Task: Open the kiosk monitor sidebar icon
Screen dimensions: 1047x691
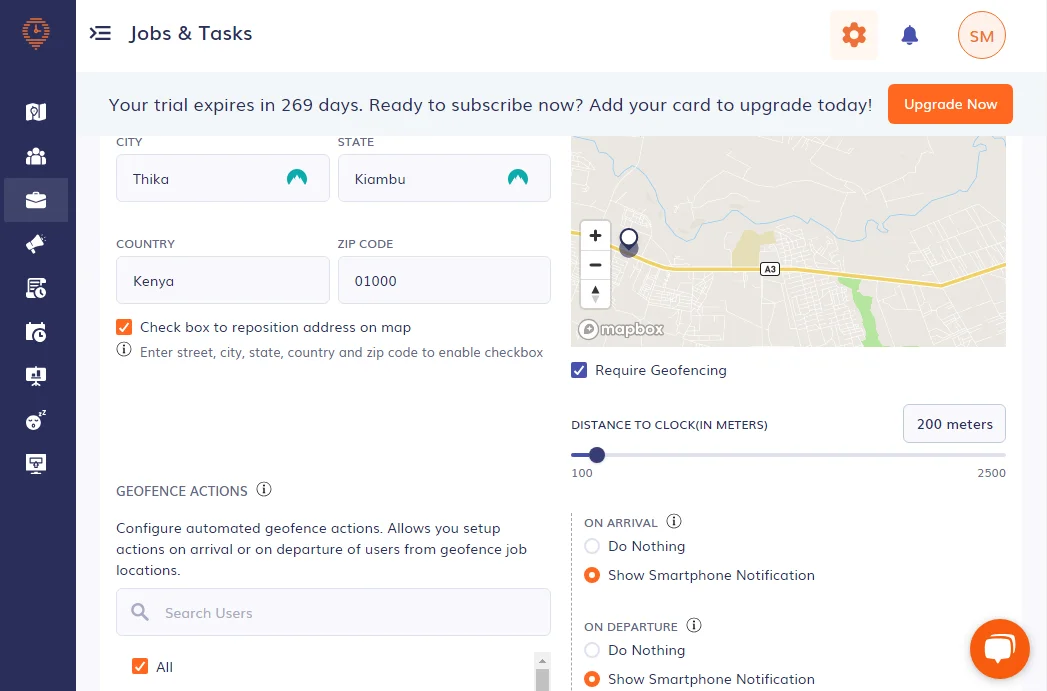Action: 36,463
